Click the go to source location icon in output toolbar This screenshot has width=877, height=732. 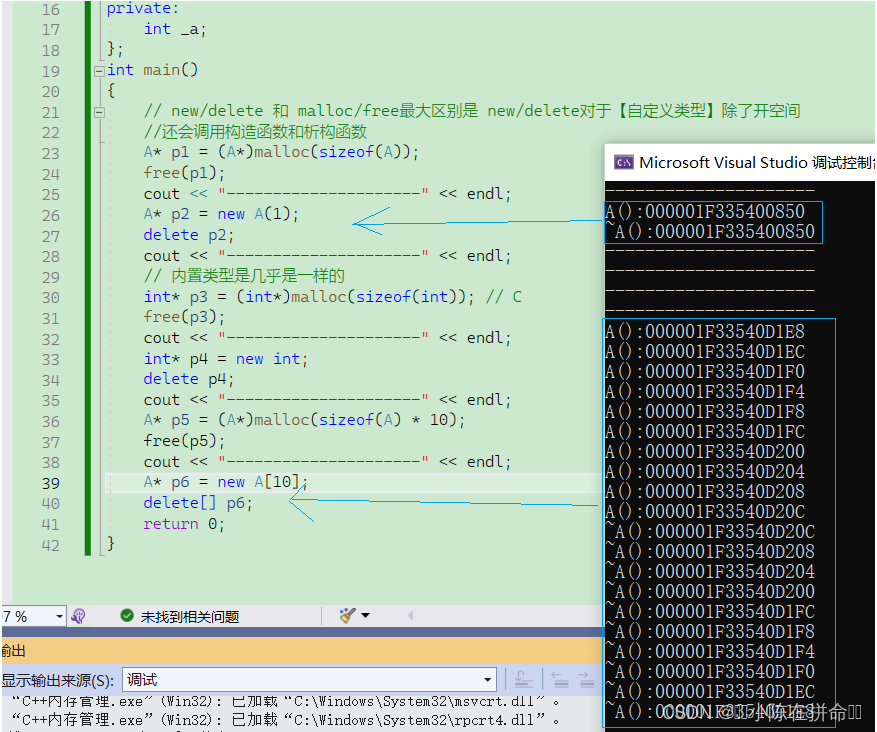pos(524,679)
